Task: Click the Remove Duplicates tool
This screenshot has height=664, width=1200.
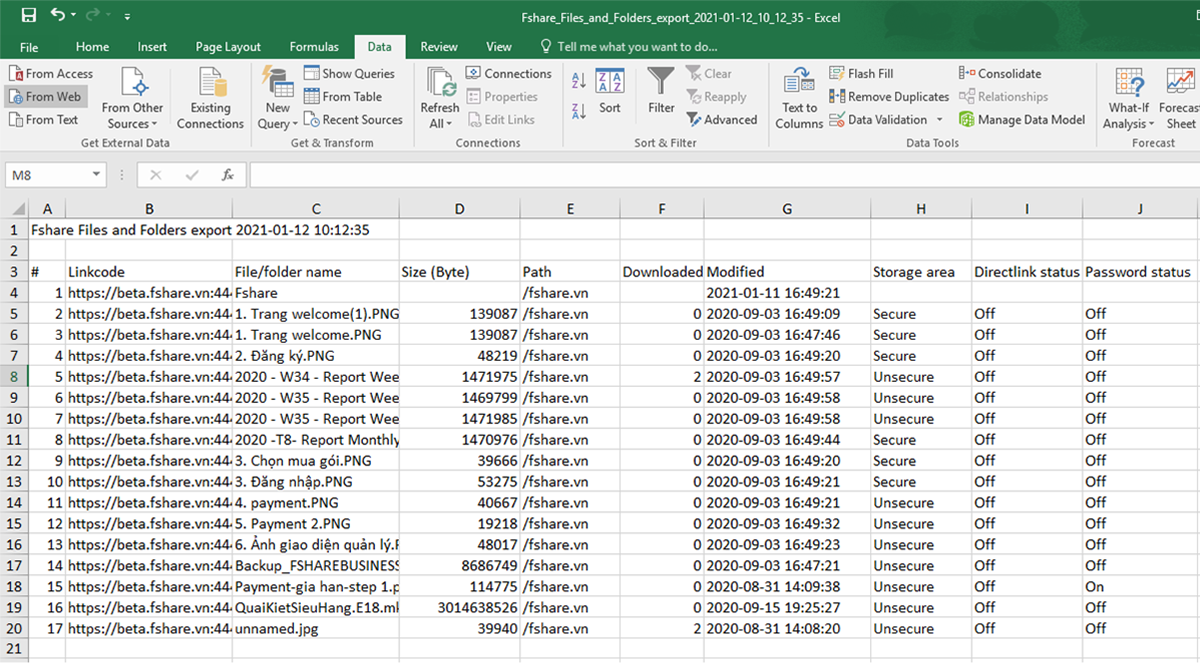Action: click(x=889, y=97)
